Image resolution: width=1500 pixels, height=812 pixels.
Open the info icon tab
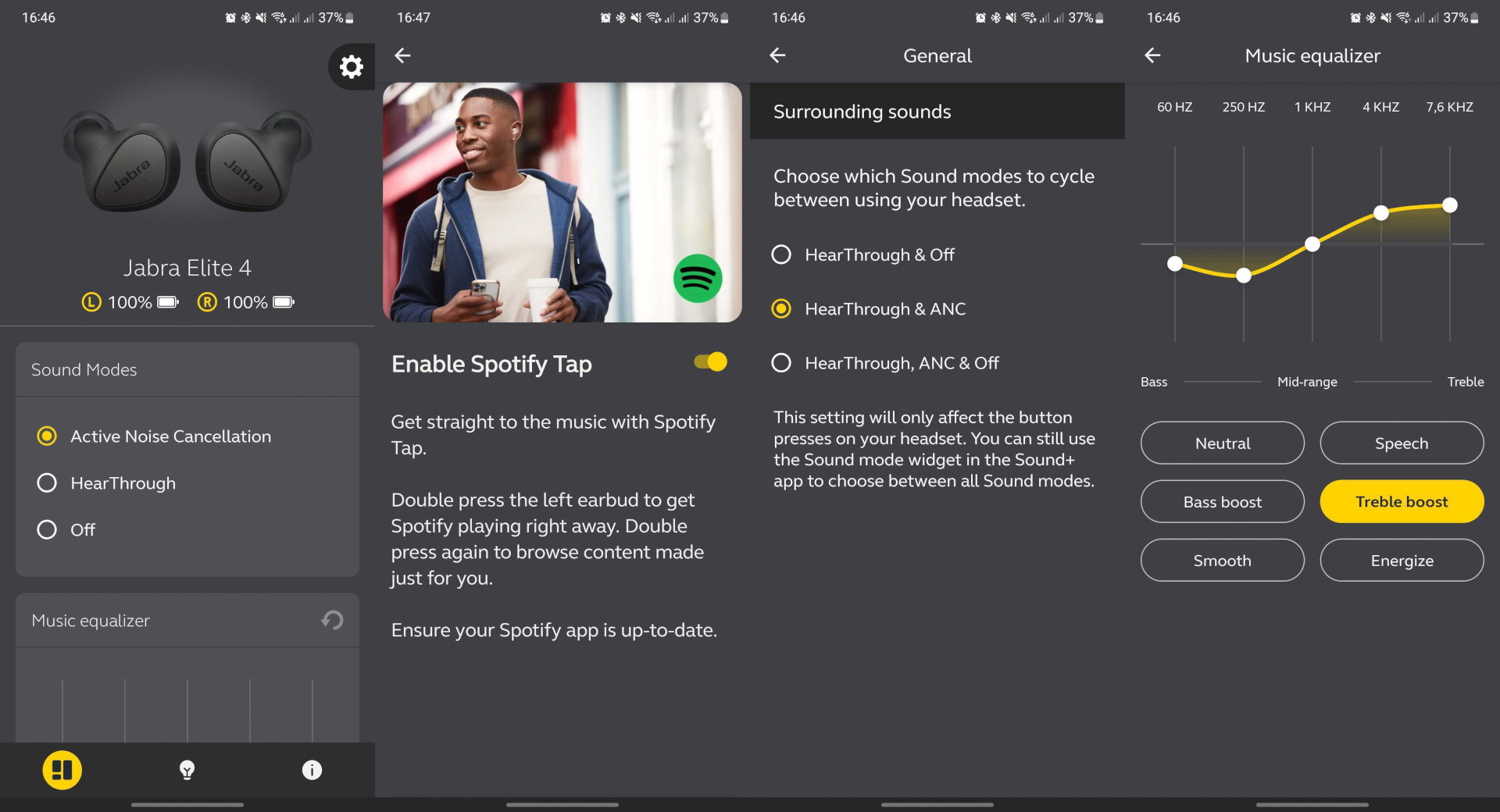(312, 770)
